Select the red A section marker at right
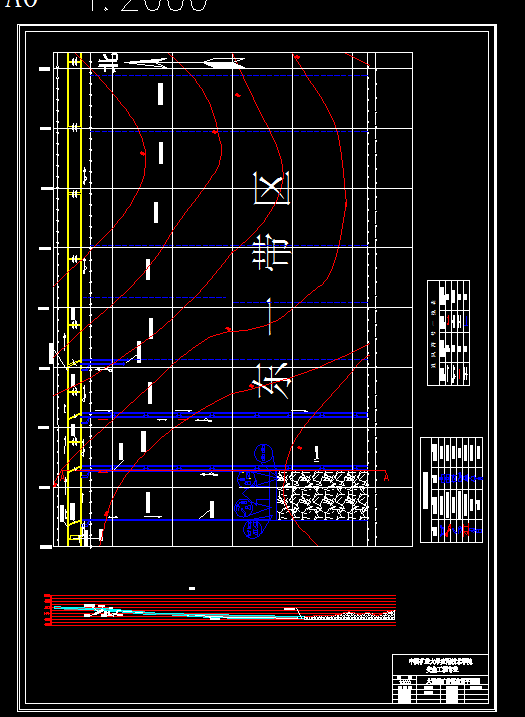 [x=386, y=478]
